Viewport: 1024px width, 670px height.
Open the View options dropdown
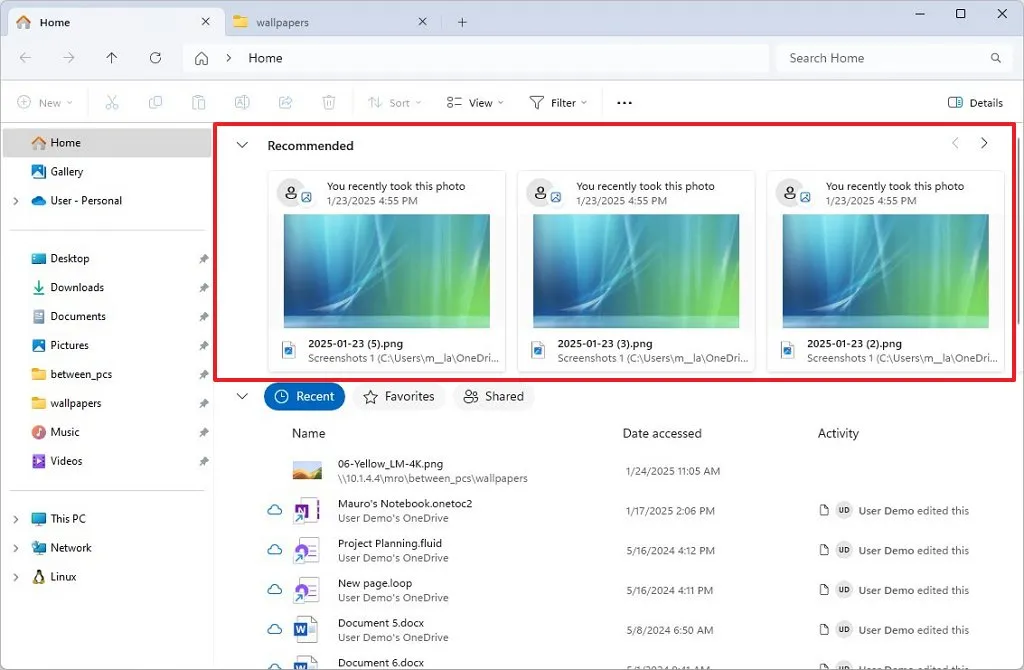coord(473,102)
